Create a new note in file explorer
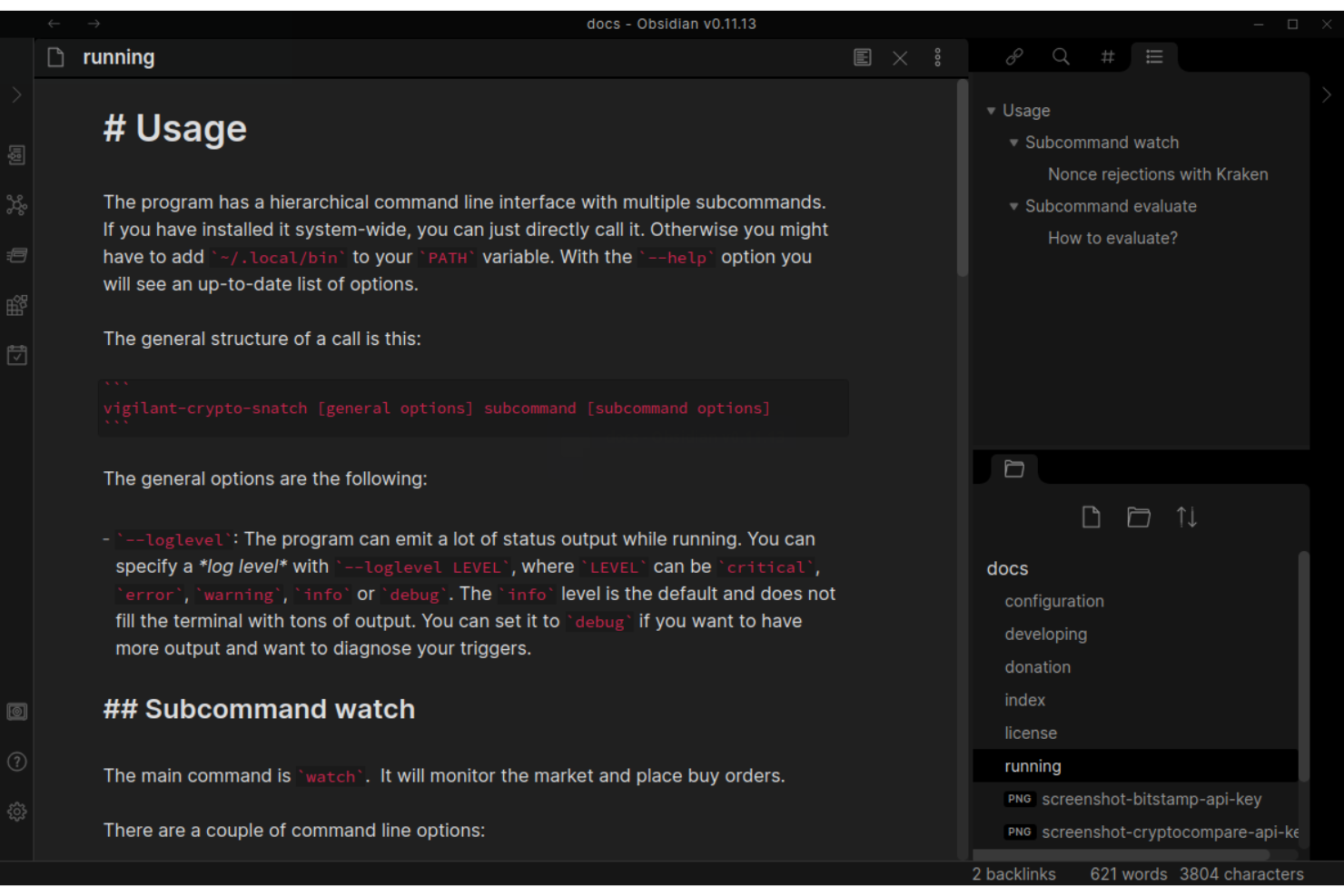 coord(1091,517)
